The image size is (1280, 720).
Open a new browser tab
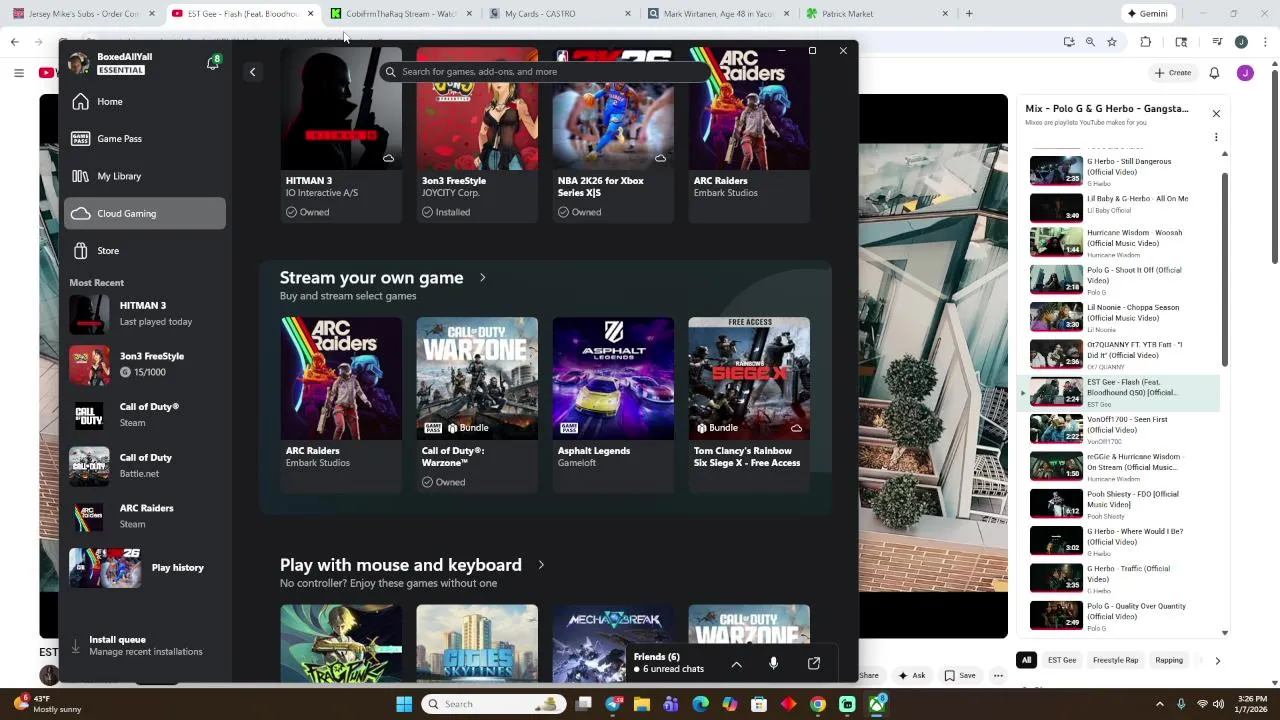tap(969, 14)
